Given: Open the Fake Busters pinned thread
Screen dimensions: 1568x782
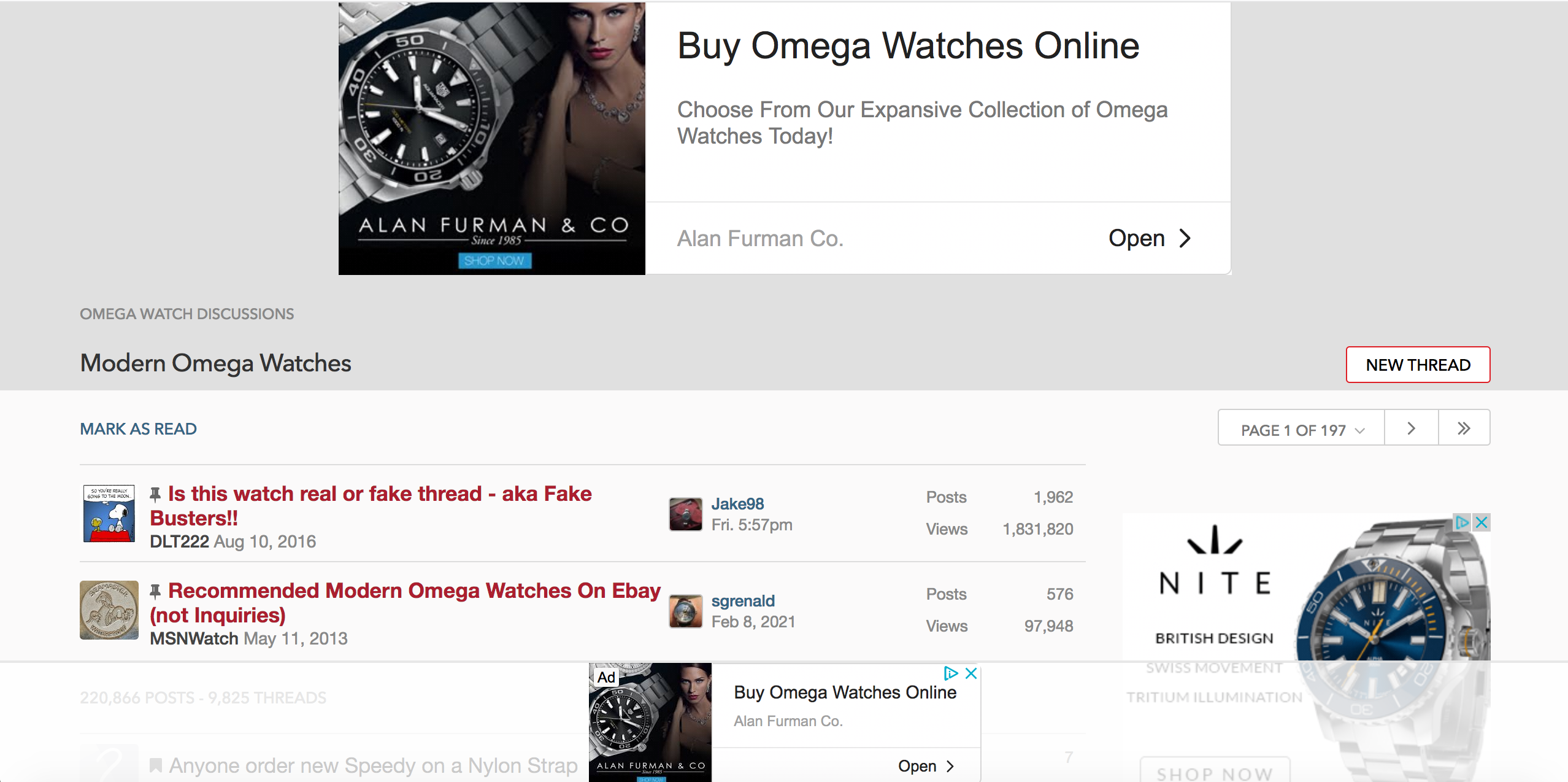Looking at the screenshot, I should click(379, 494).
